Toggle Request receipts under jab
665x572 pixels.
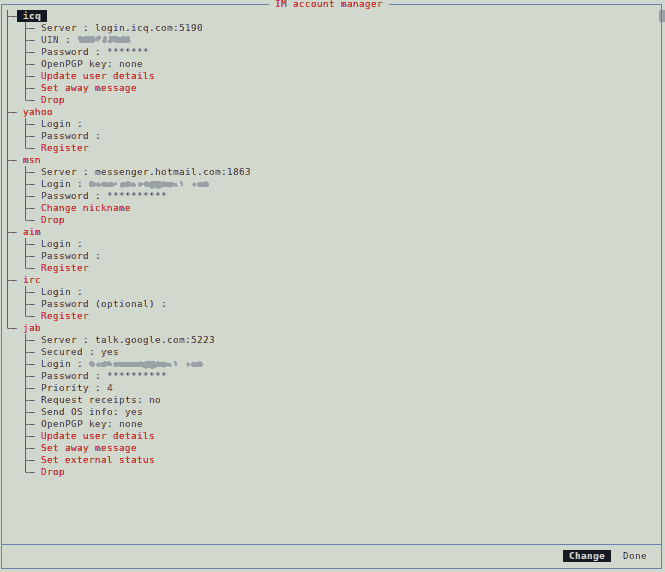(100, 400)
